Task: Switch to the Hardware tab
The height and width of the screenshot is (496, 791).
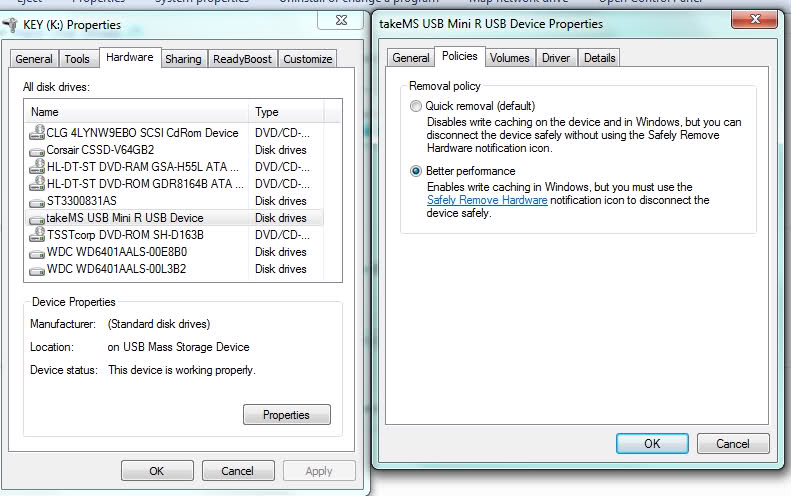Action: tap(130, 58)
